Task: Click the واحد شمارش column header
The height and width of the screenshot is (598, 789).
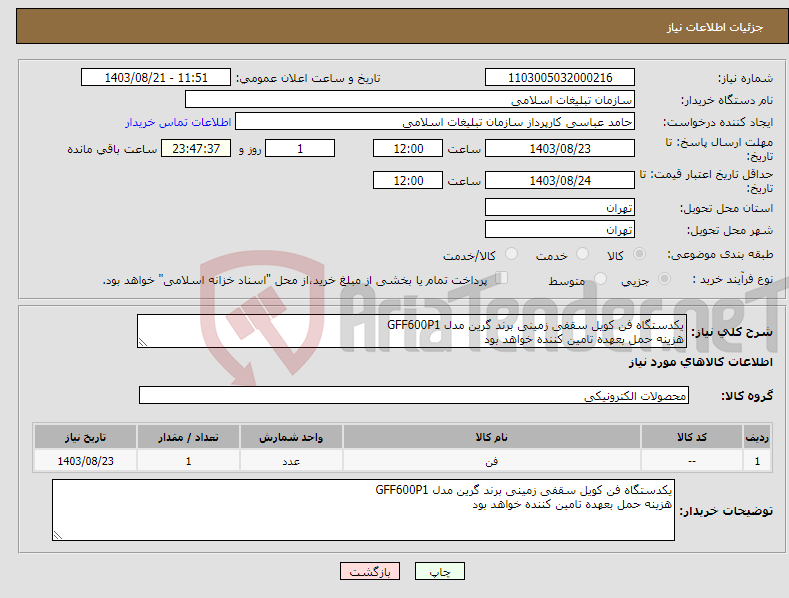Action: (291, 437)
